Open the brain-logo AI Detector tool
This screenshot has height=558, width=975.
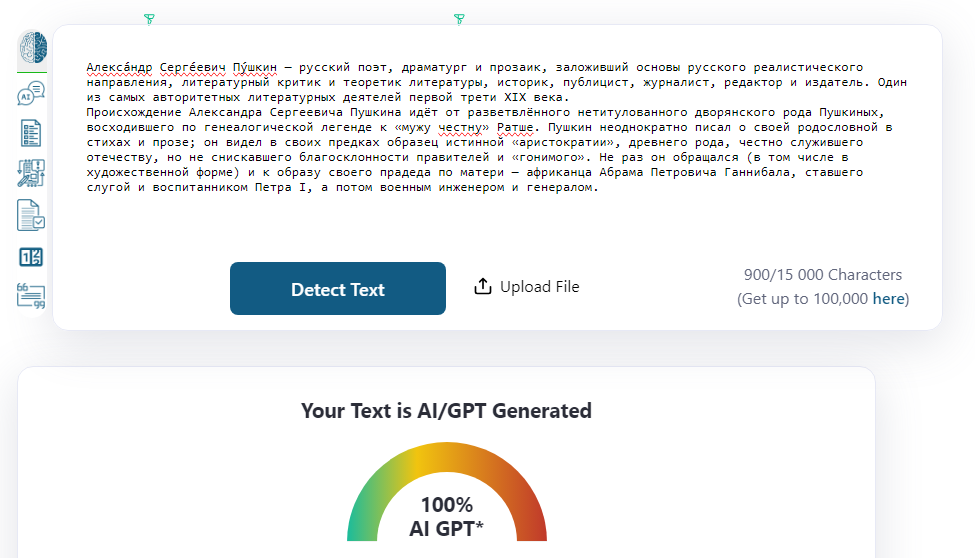[32, 47]
